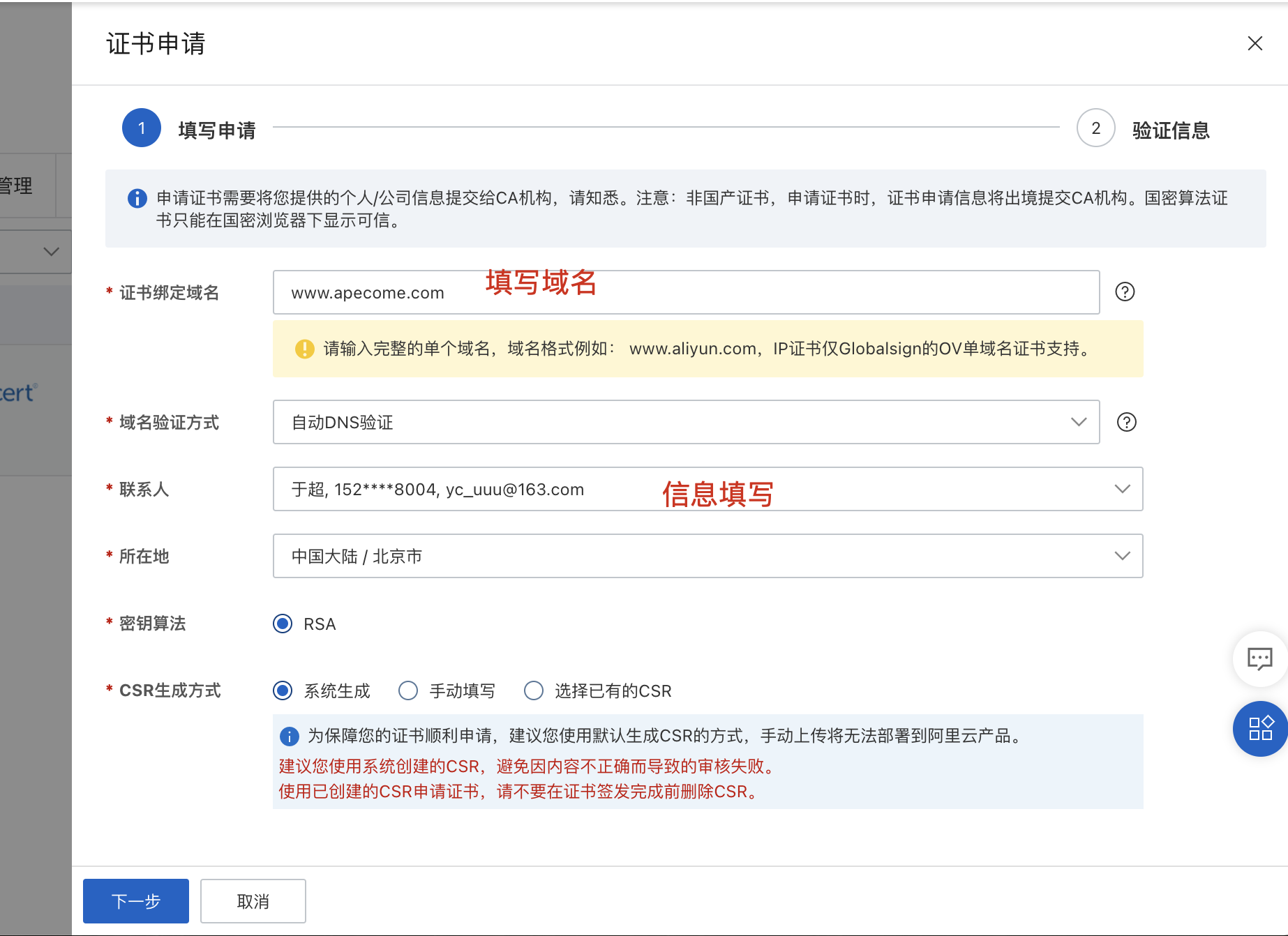Open the 所在地 location dropdown
The image size is (1288, 936).
(707, 556)
